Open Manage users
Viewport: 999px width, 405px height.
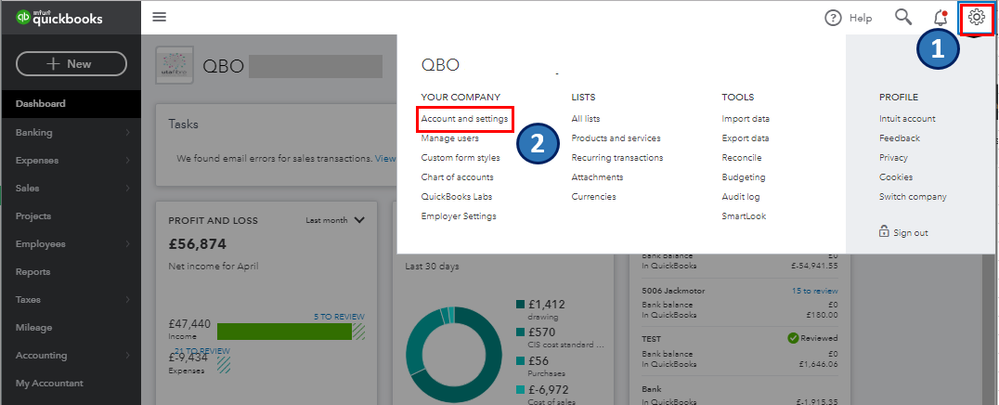pos(450,138)
